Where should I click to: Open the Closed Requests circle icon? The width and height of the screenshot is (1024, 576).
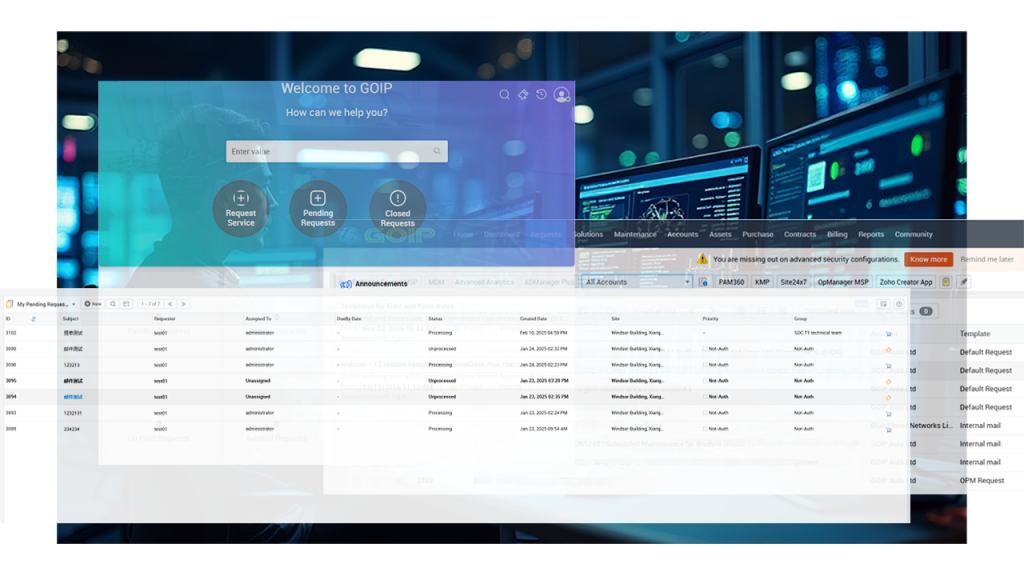click(398, 207)
